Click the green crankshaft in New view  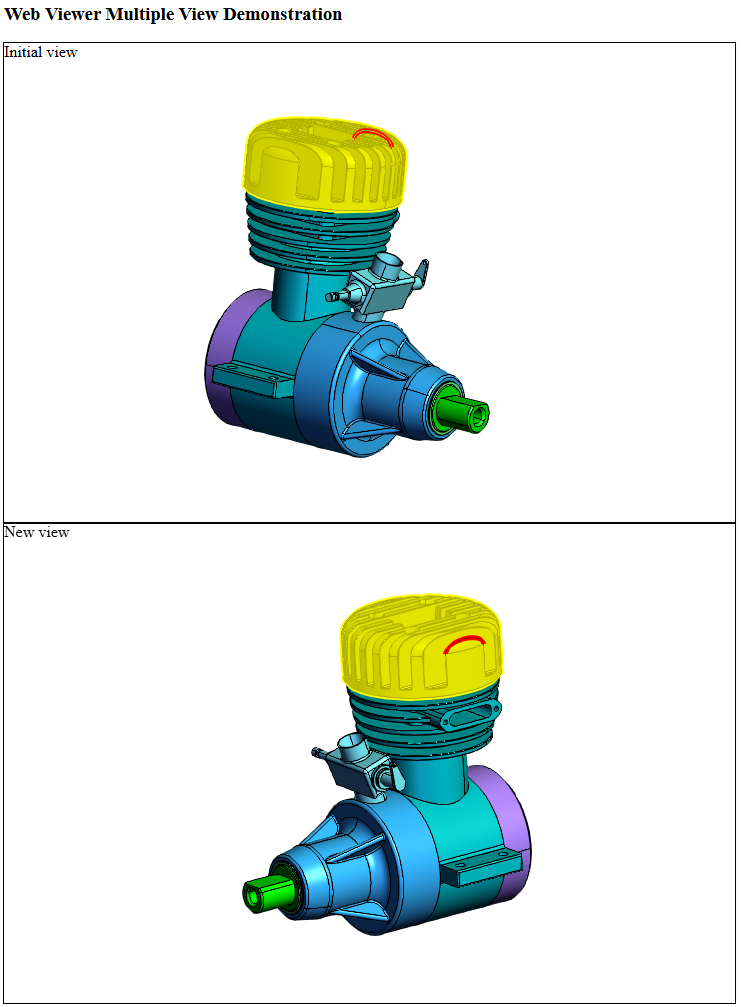tap(265, 893)
